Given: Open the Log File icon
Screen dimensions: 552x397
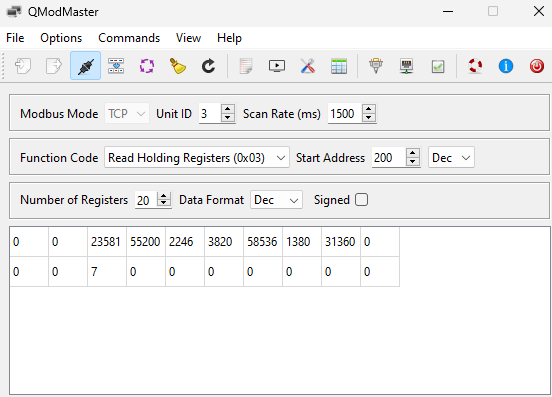Looking at the screenshot, I should point(246,66).
